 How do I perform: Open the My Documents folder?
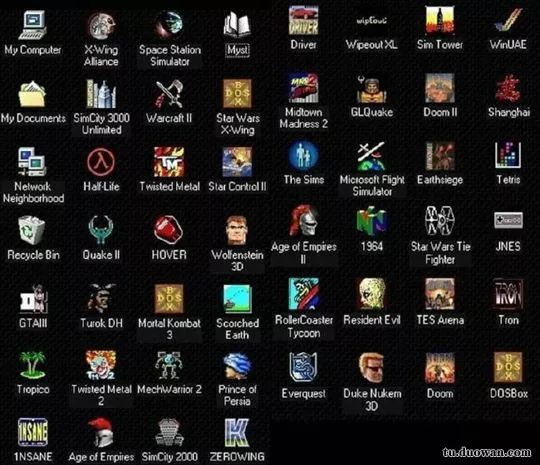pos(32,94)
